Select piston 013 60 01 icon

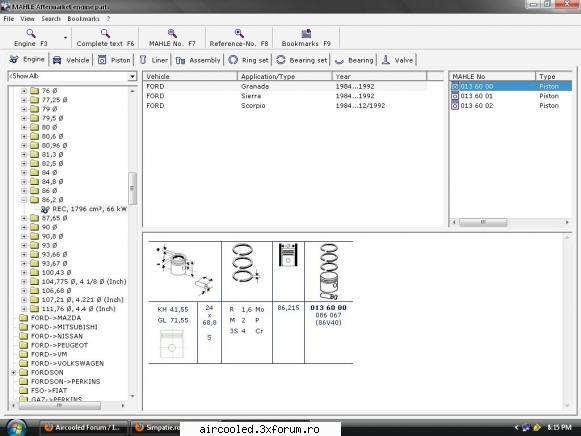(455, 96)
